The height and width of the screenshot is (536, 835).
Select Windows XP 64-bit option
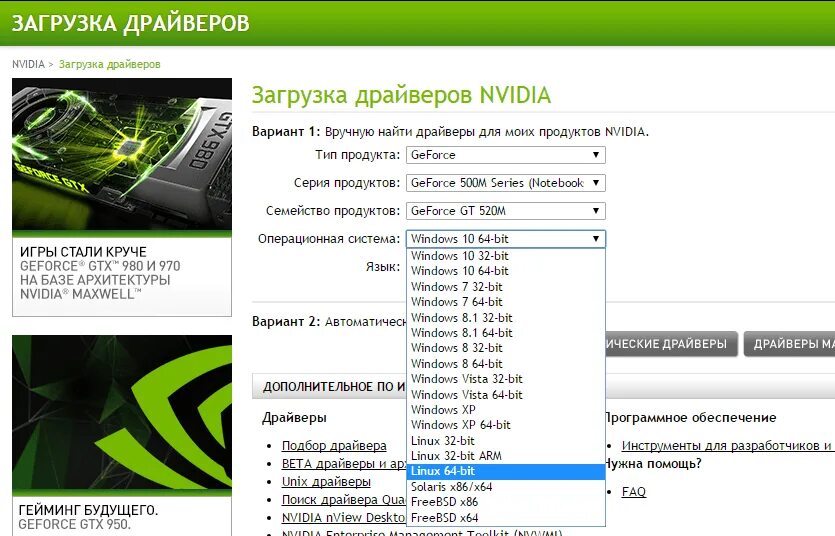(505, 425)
